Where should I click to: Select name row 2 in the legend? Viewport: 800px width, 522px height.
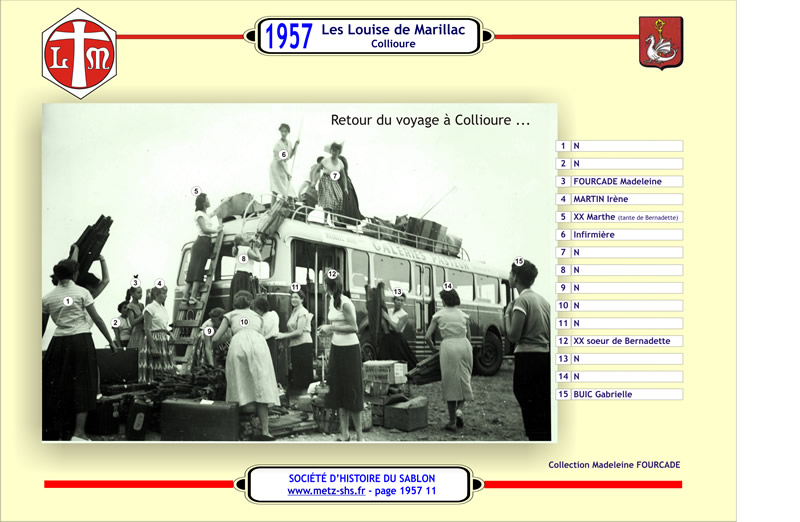point(619,164)
